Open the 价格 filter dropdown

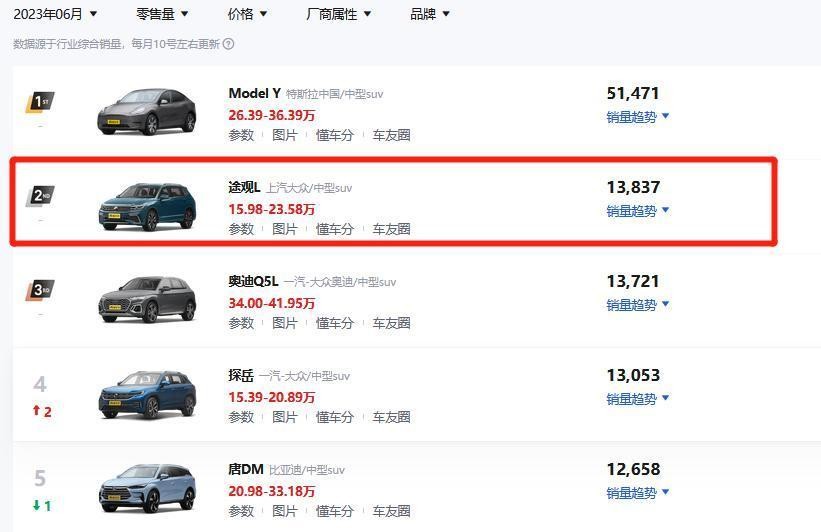coord(247,14)
